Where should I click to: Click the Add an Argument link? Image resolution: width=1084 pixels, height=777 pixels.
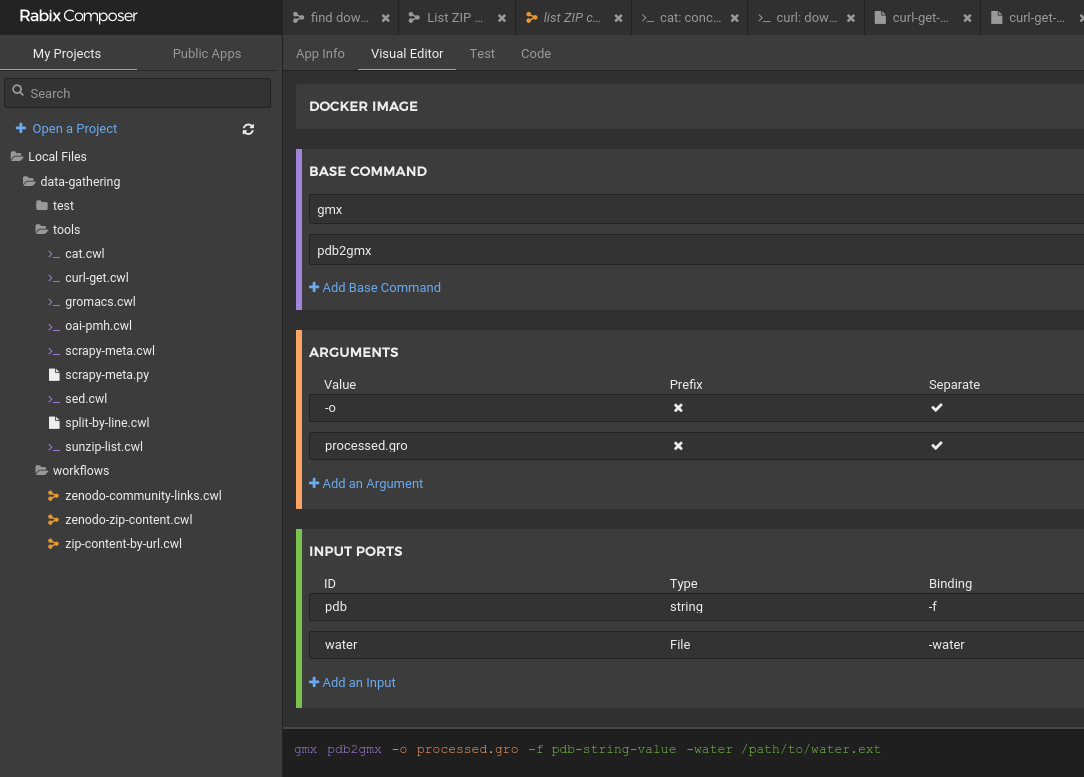pos(373,484)
